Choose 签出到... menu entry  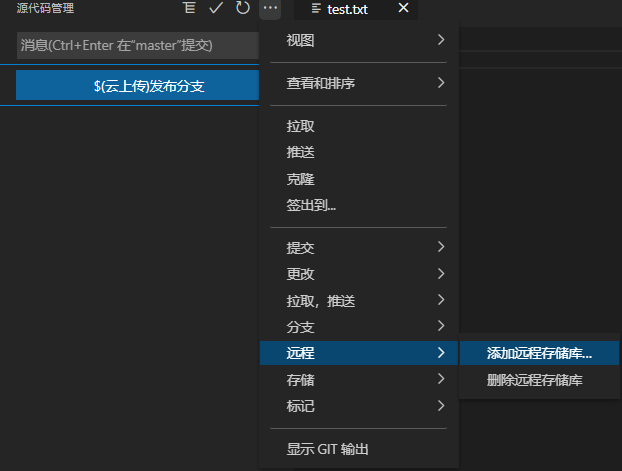click(x=359, y=205)
